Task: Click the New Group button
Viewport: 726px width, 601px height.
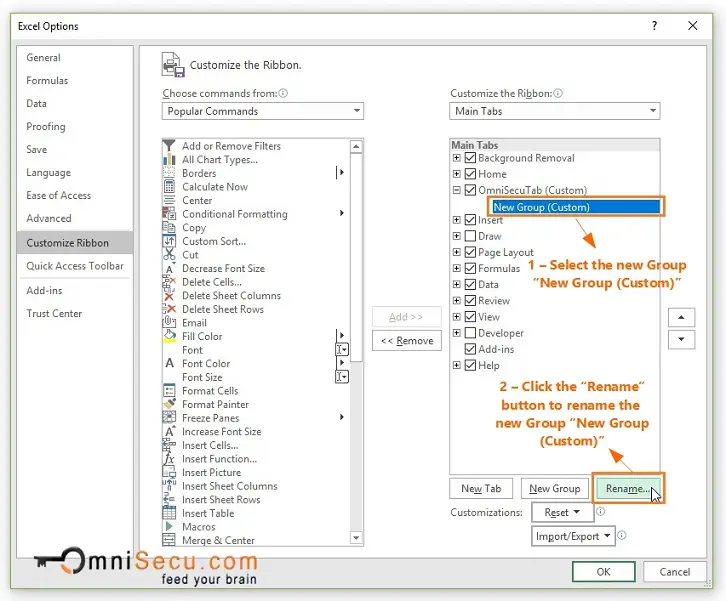Action: [555, 488]
